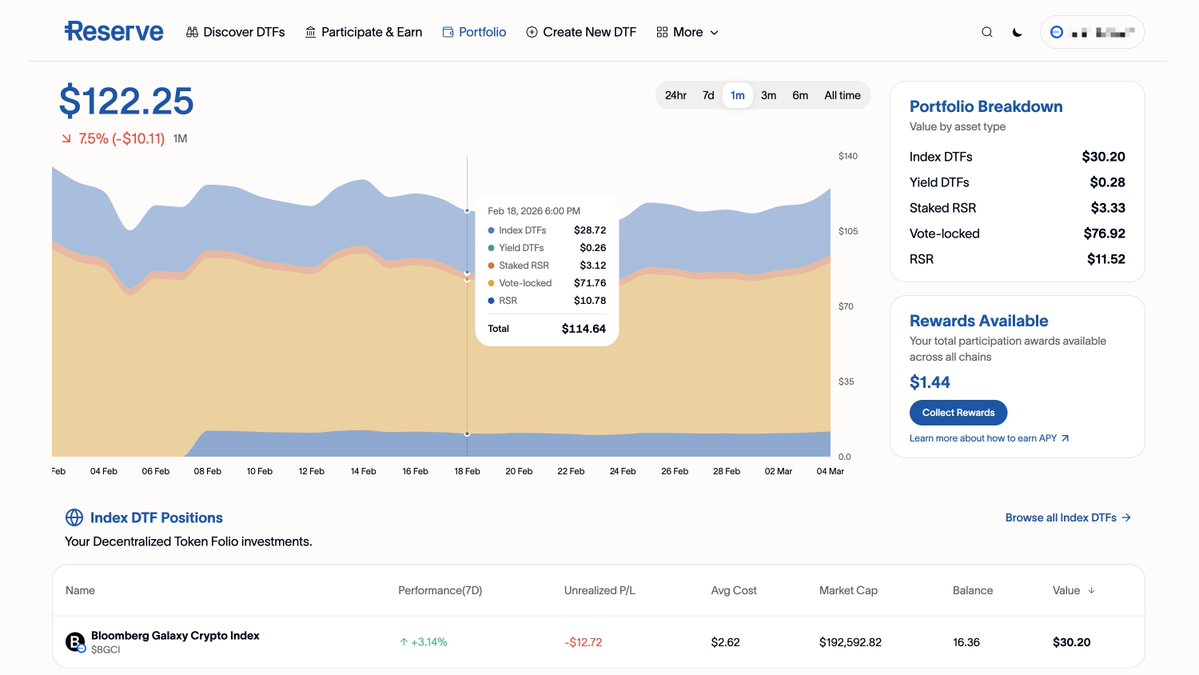Viewport: 1199px width, 675px height.
Task: Click the bank icon for Participate & Earn
Action: pos(310,32)
